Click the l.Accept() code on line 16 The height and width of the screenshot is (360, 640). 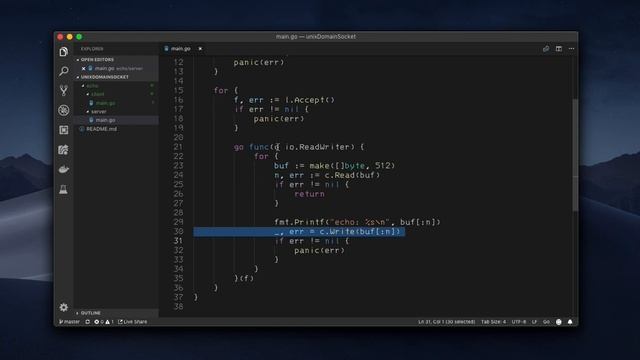pyautogui.click(x=309, y=100)
